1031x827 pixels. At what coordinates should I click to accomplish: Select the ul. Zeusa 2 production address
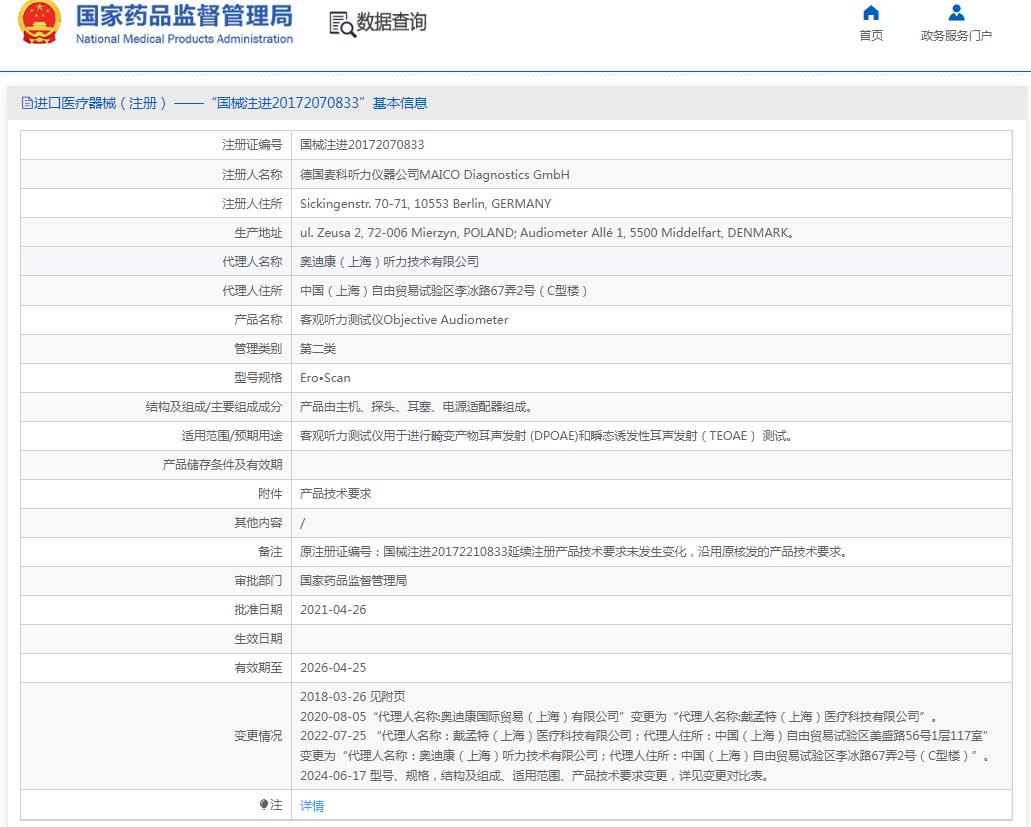click(x=547, y=233)
